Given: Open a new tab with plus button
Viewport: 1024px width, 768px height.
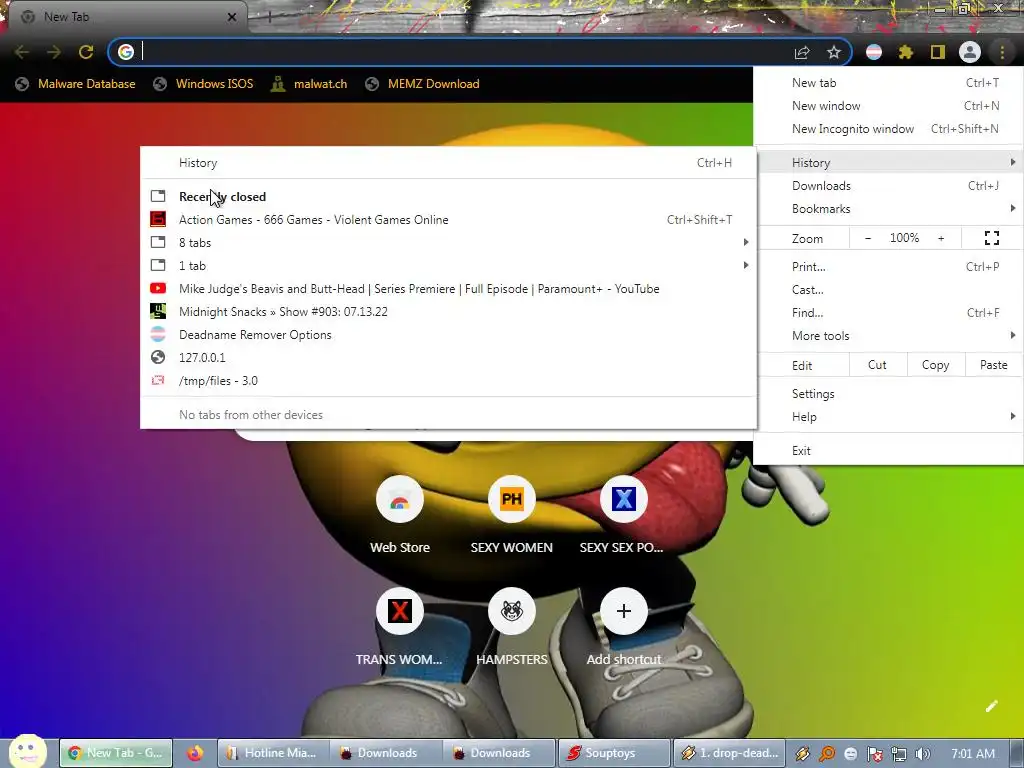Looking at the screenshot, I should point(268,18).
